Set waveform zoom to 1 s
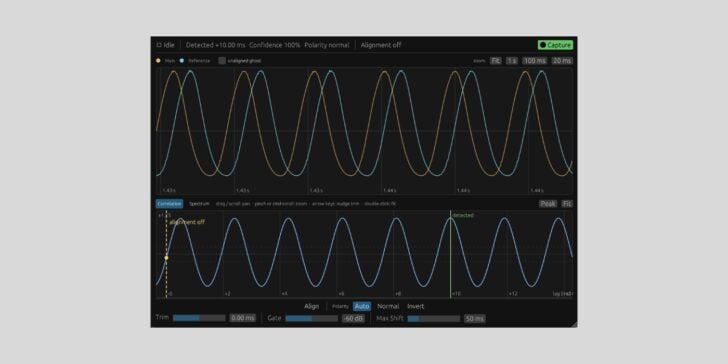 [512, 60]
